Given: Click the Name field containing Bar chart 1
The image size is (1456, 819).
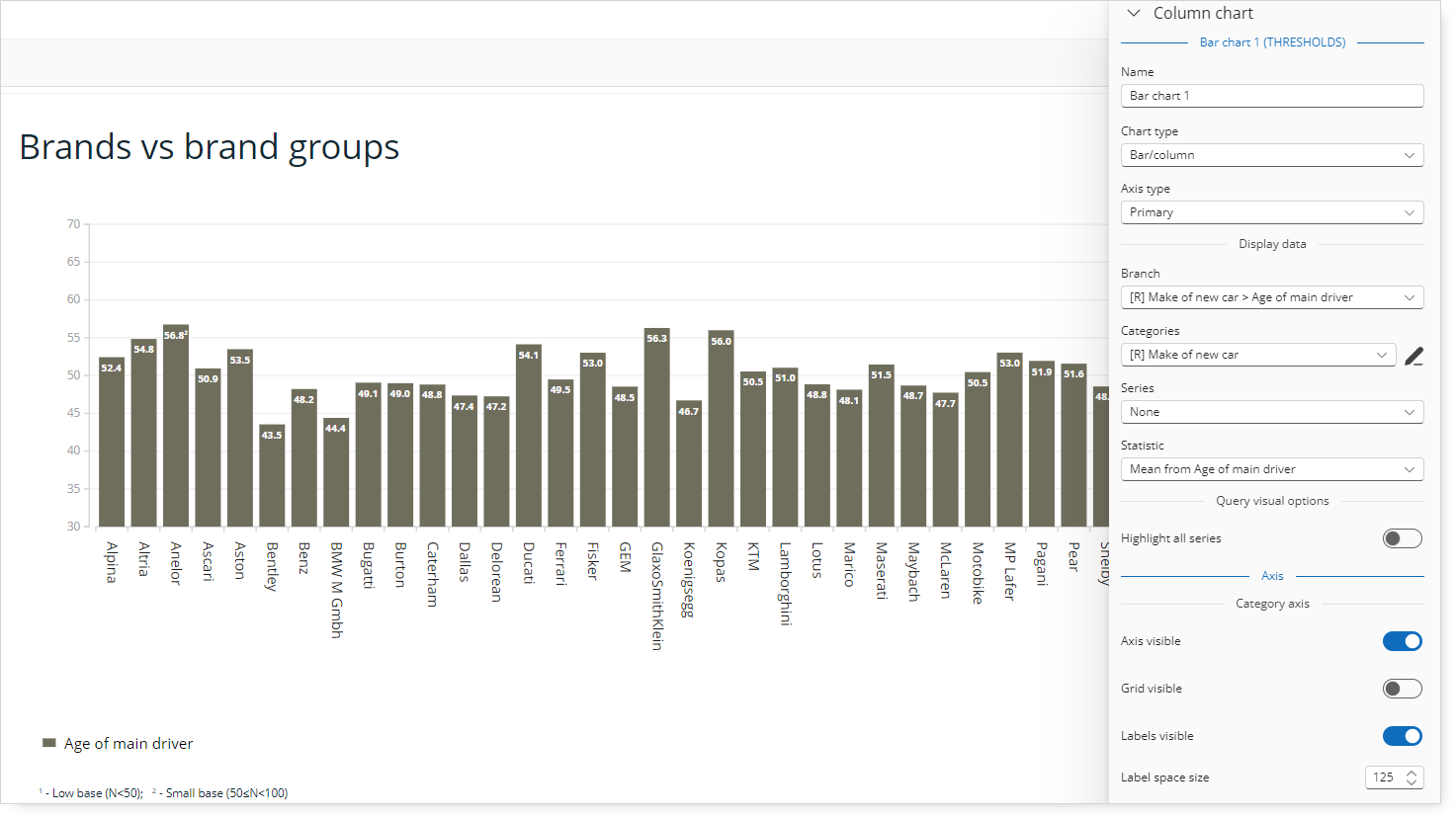Looking at the screenshot, I should [1272, 96].
